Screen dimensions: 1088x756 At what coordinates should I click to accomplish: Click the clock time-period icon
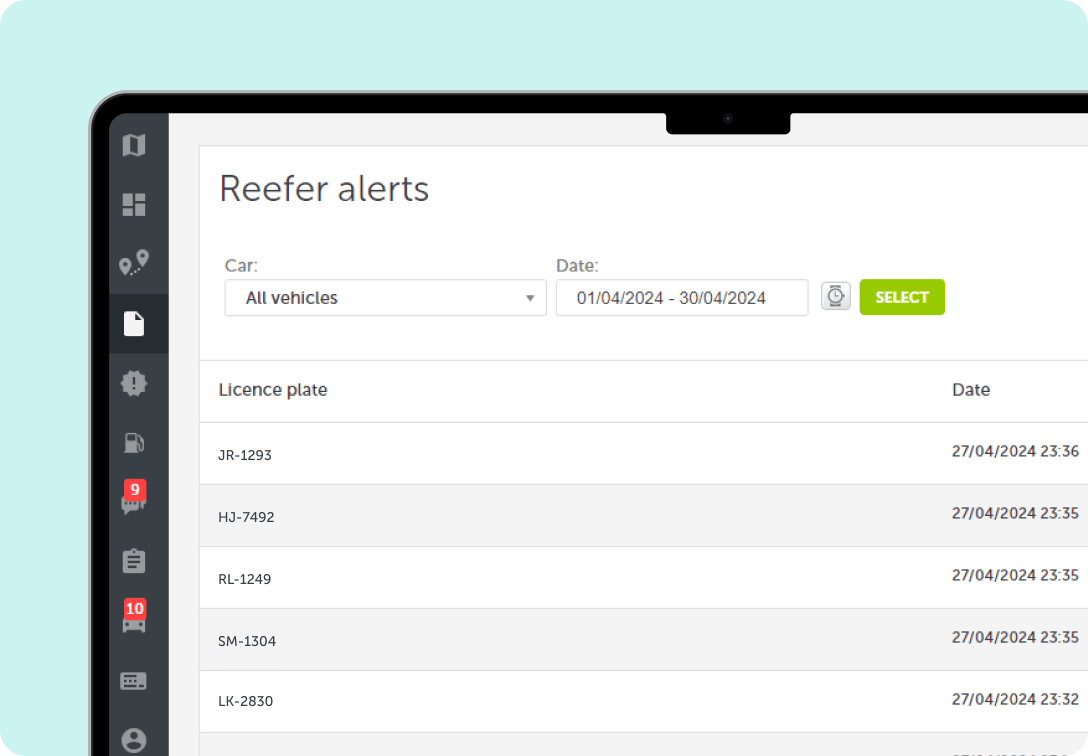click(835, 297)
